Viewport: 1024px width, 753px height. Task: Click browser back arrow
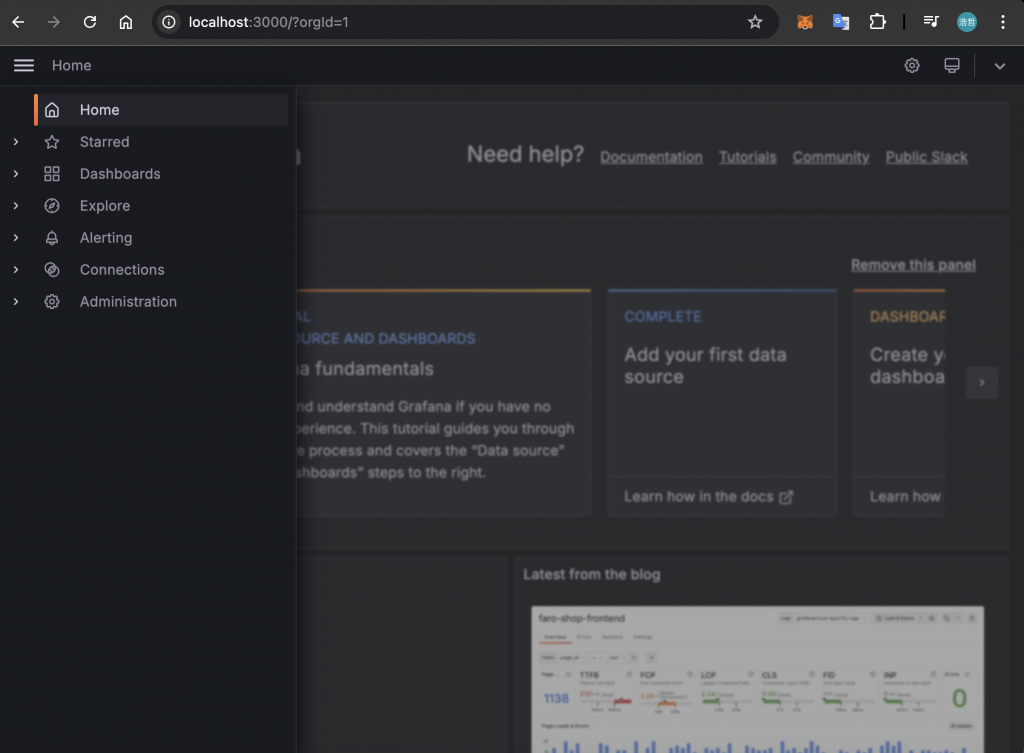point(18,22)
